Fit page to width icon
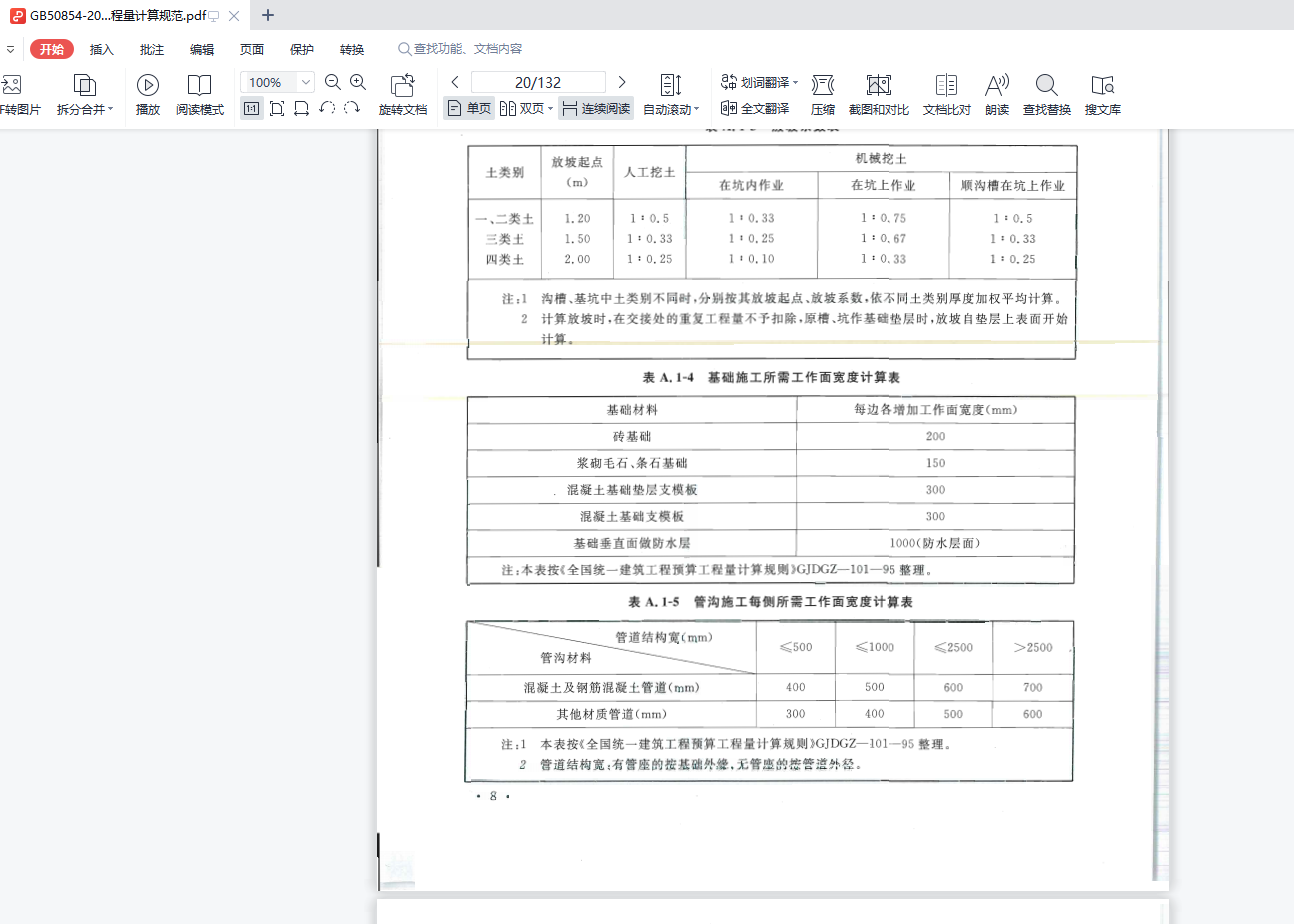This screenshot has height=924, width=1294. [x=301, y=108]
